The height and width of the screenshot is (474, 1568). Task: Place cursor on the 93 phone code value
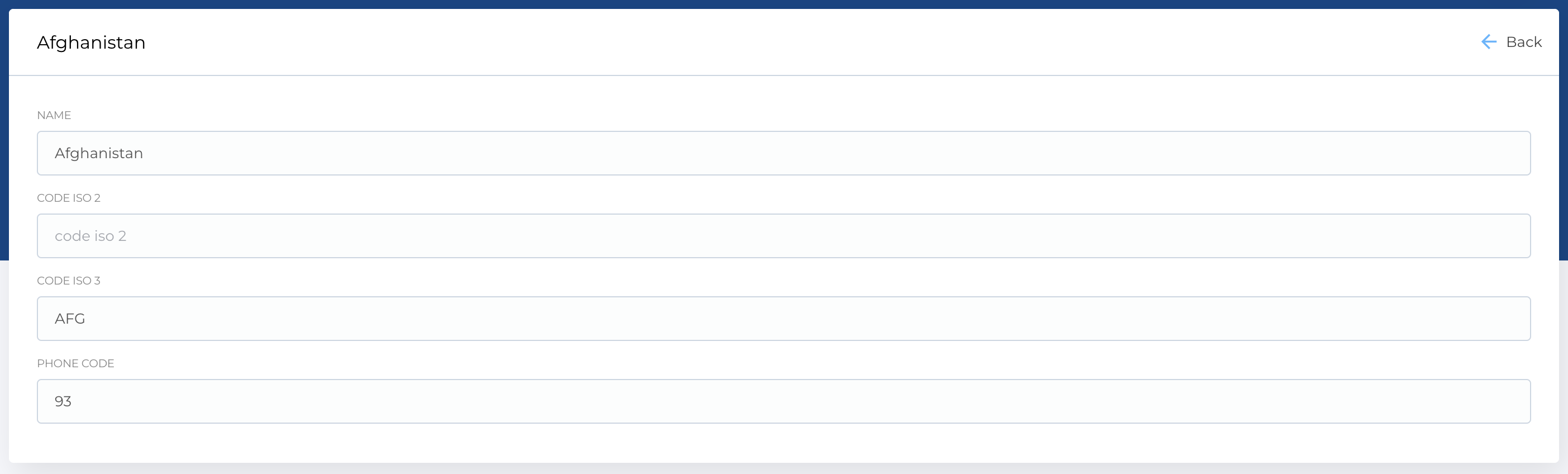point(63,402)
